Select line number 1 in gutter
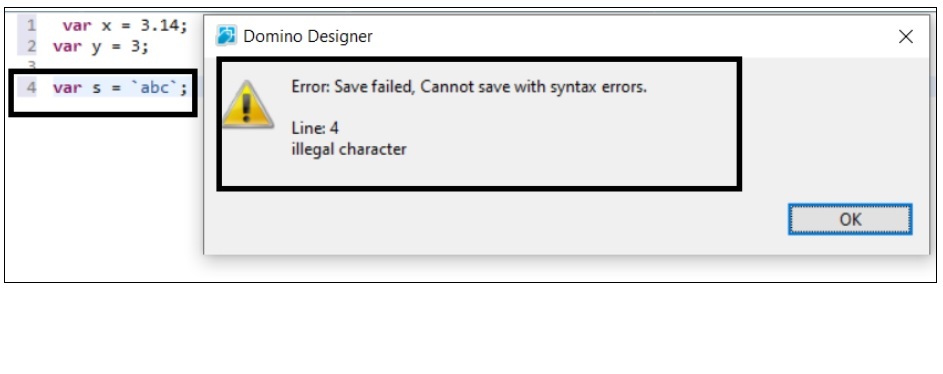Image resolution: width=943 pixels, height=374 pixels. click(31, 25)
